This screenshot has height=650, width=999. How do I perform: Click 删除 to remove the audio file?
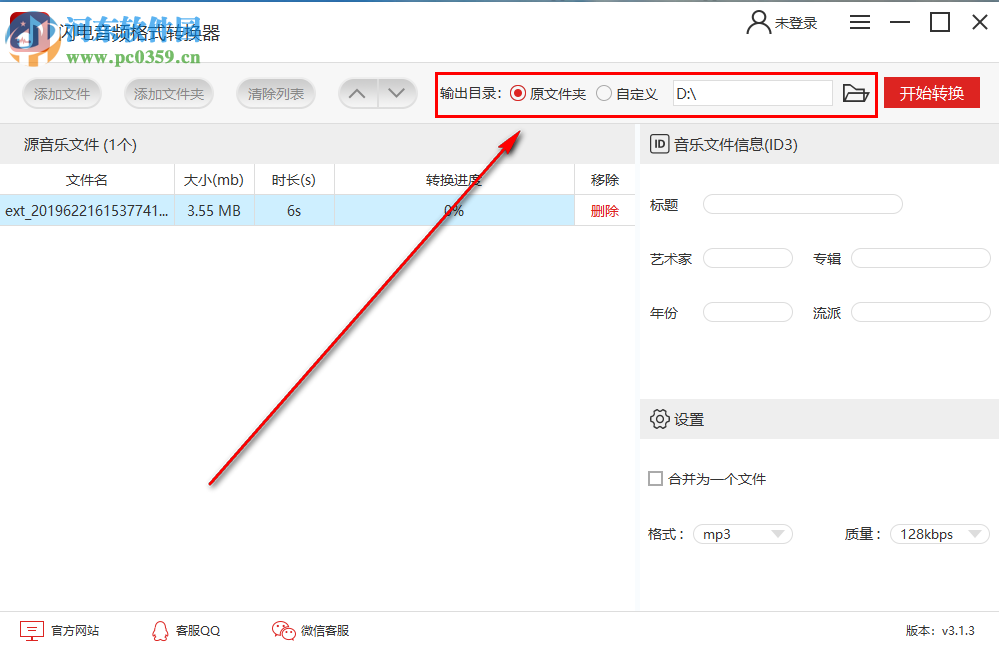pos(604,210)
